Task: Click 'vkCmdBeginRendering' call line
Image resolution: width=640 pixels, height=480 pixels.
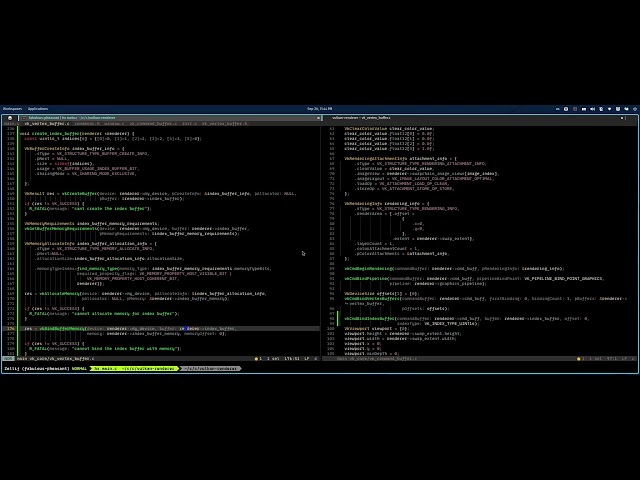Action: click(454, 269)
